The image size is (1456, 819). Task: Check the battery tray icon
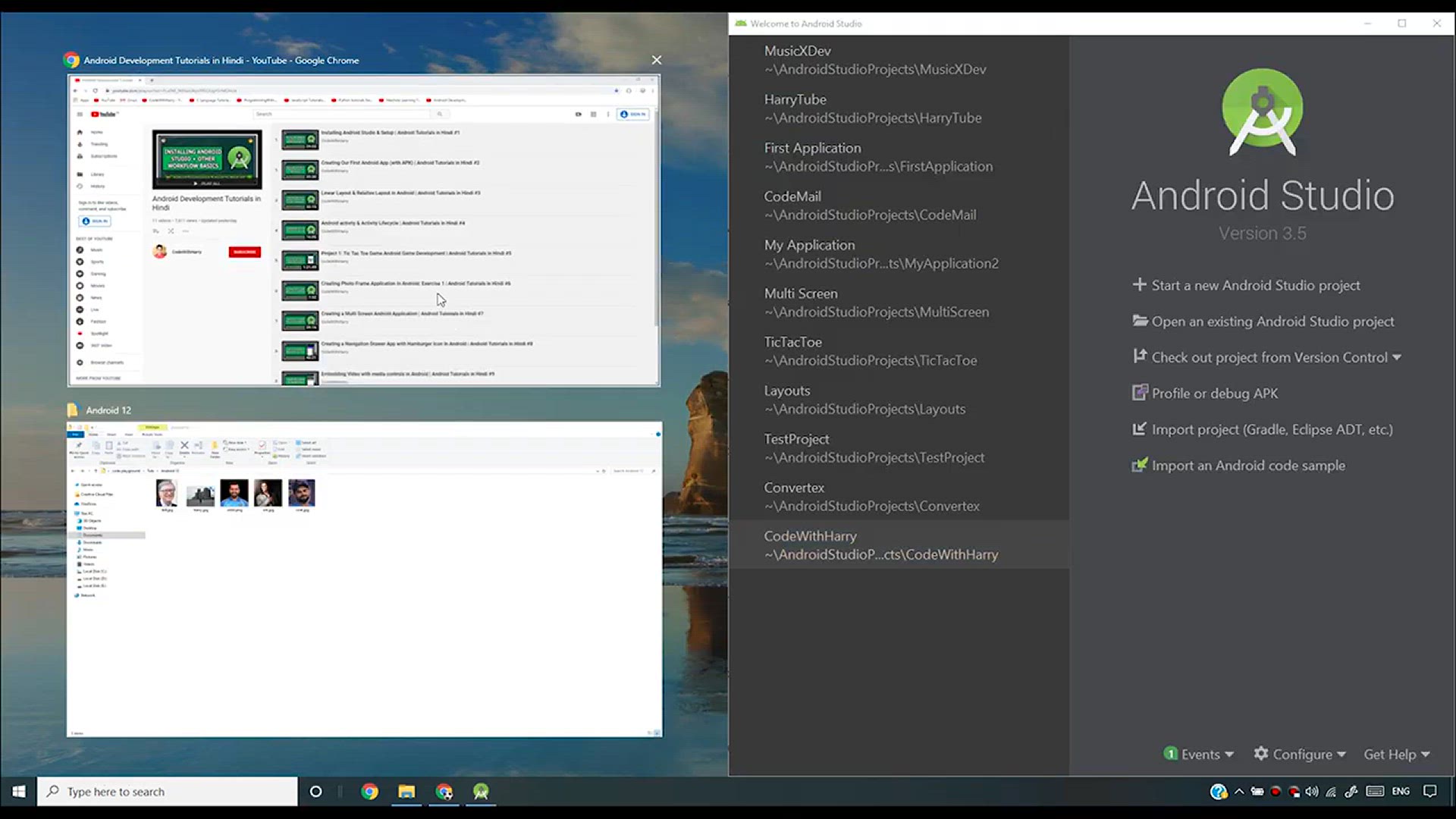click(1257, 791)
